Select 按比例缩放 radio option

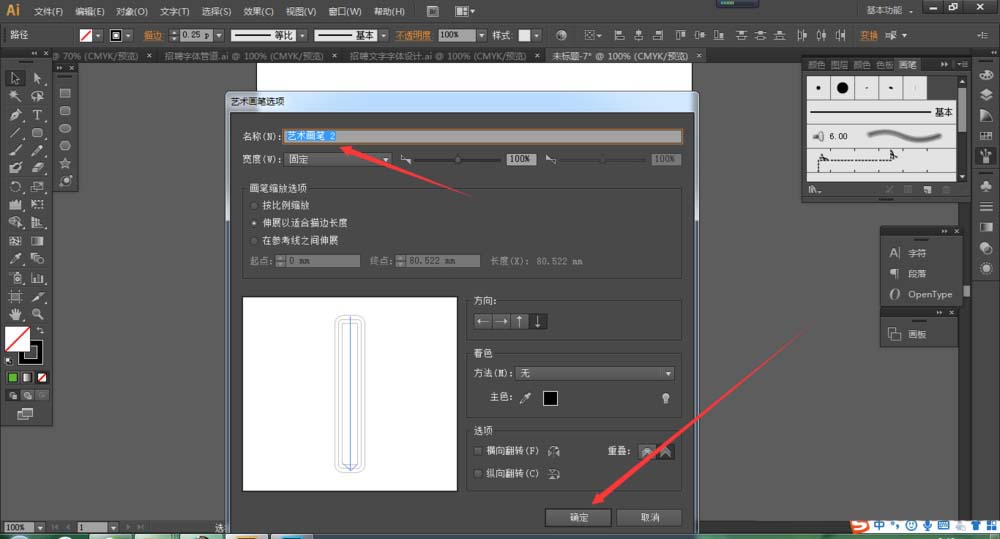tap(254, 205)
